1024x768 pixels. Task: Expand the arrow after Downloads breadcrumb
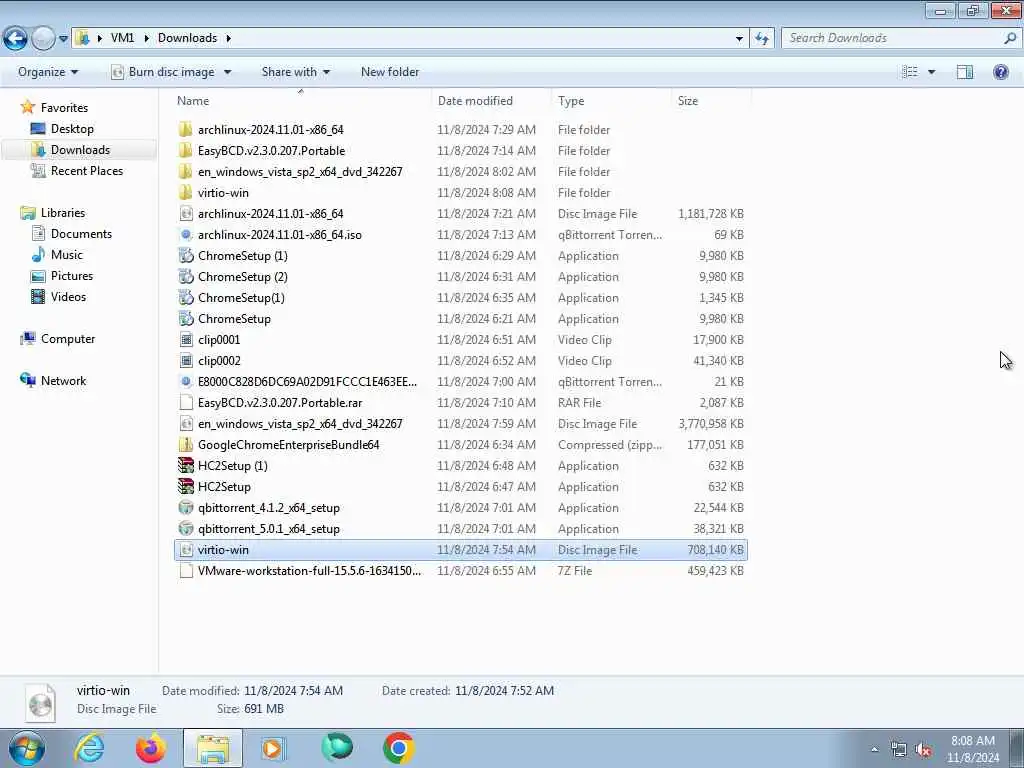(x=229, y=38)
